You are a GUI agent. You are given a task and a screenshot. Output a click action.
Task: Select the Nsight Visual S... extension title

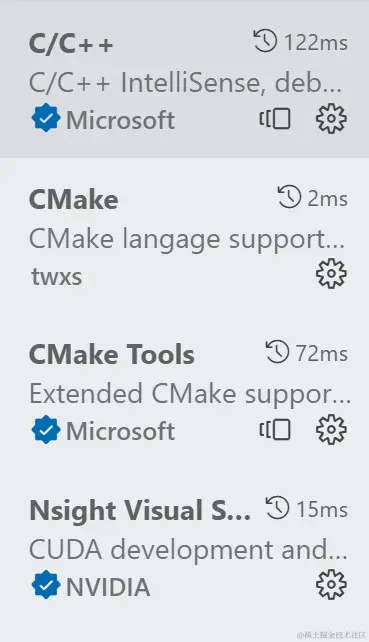[x=140, y=511]
